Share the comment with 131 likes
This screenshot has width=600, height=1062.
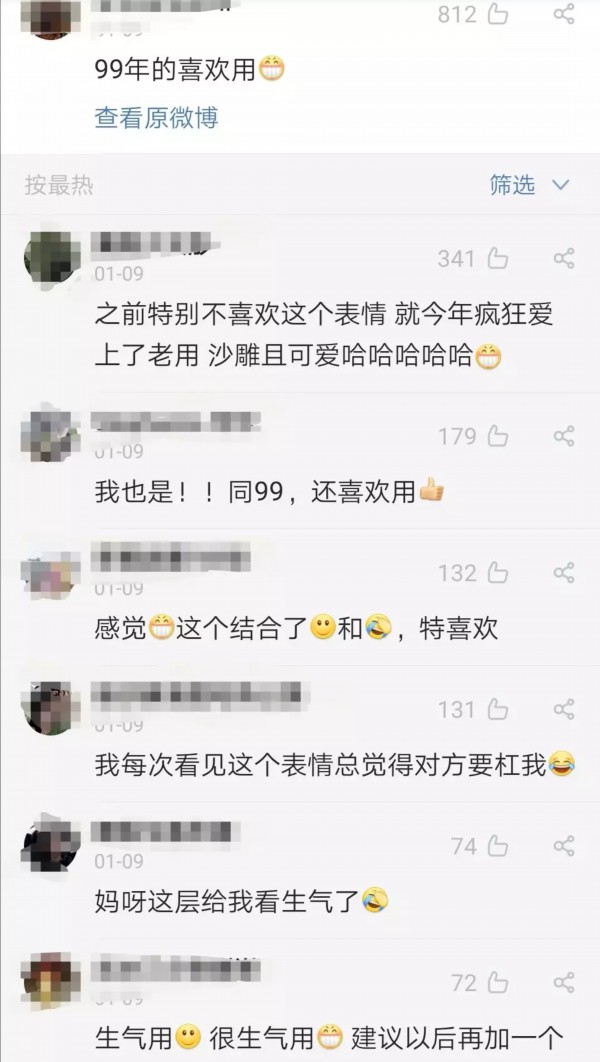tap(564, 710)
